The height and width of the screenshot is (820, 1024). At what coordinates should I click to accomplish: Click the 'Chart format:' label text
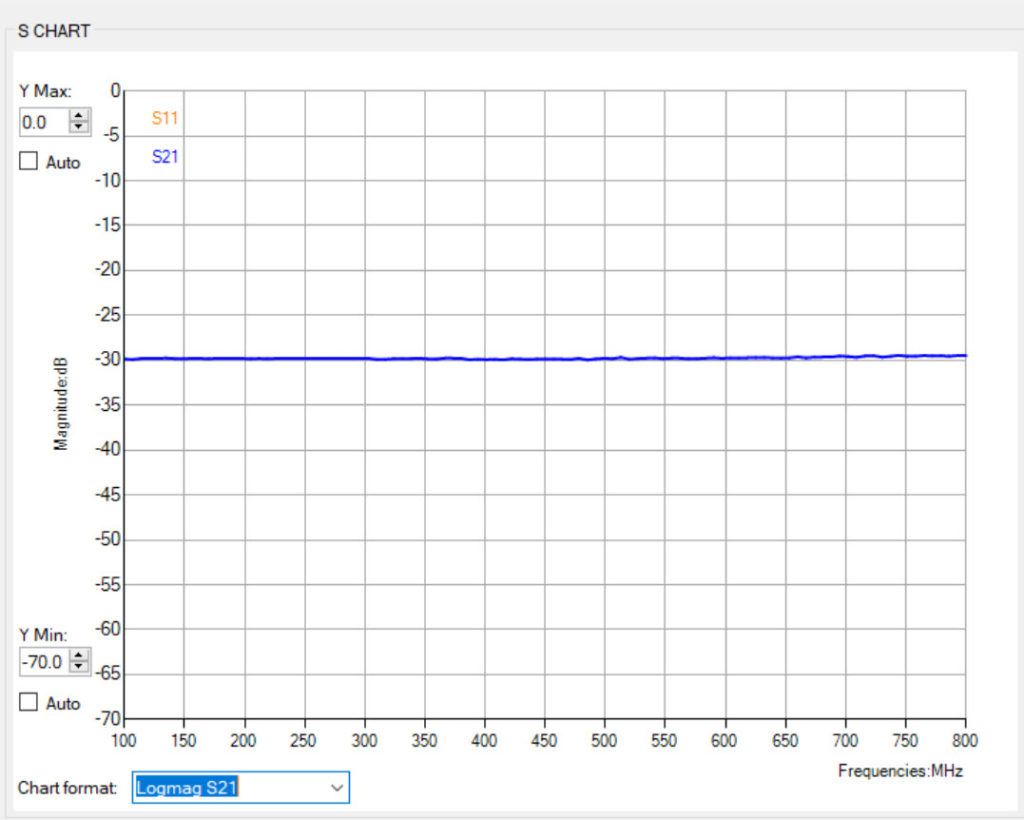coord(67,788)
